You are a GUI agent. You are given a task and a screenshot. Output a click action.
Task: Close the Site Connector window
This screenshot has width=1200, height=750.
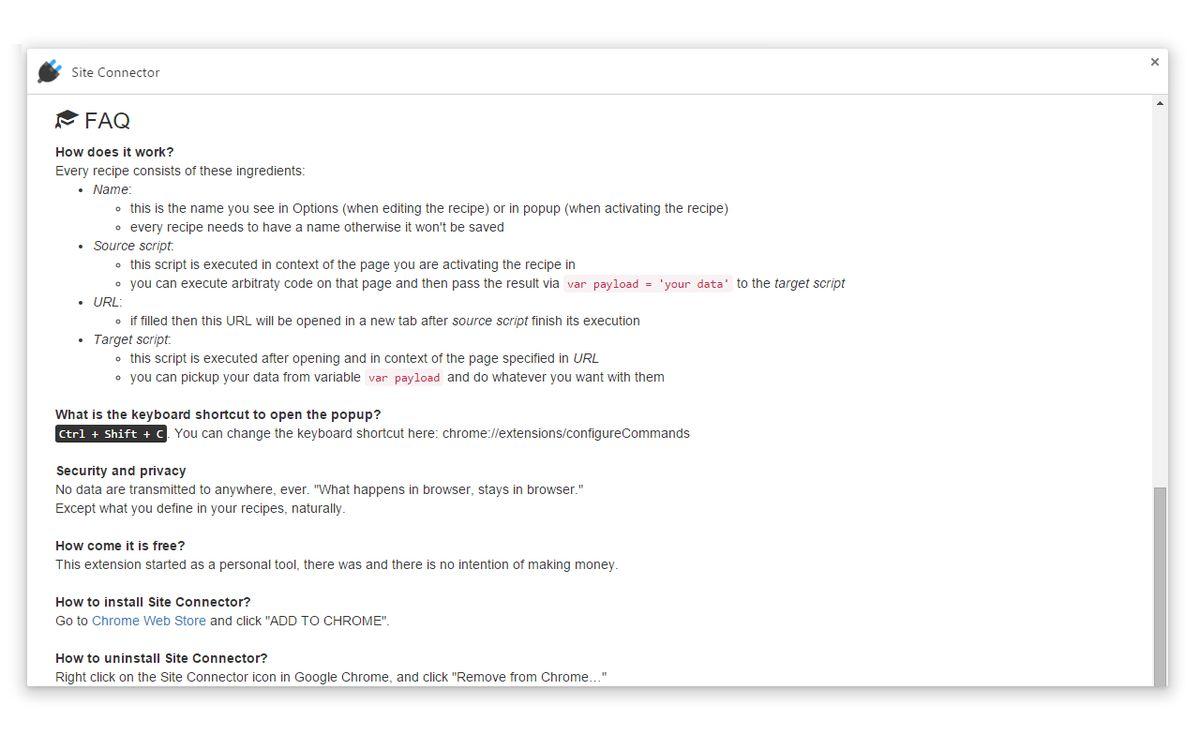click(1154, 62)
